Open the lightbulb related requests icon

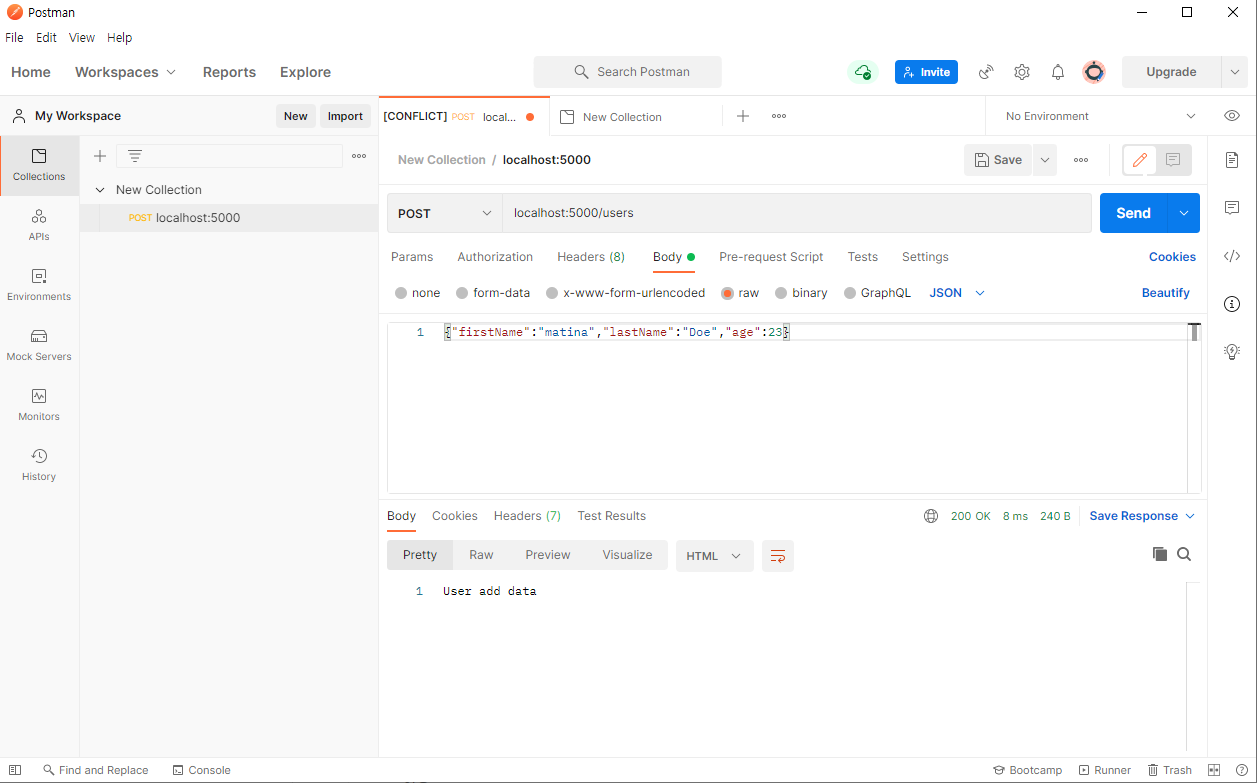pyautogui.click(x=1232, y=351)
